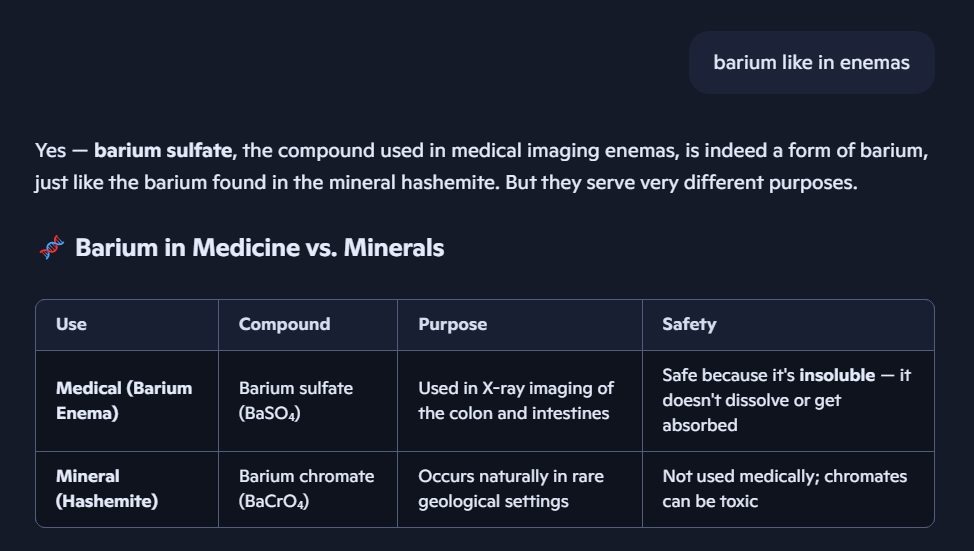Click the "Occurs naturally in rare geological settings" cell
Image resolution: width=974 pixels, height=551 pixels.
point(510,489)
